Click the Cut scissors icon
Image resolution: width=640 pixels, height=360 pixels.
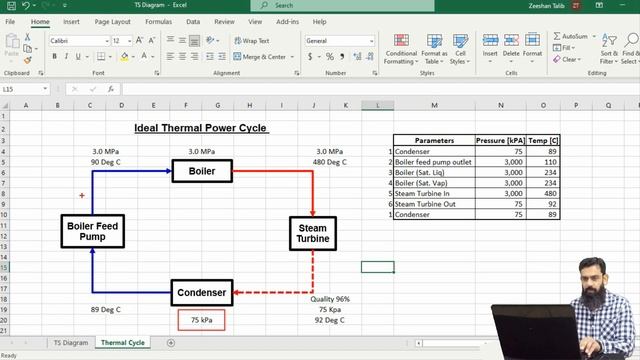point(27,37)
